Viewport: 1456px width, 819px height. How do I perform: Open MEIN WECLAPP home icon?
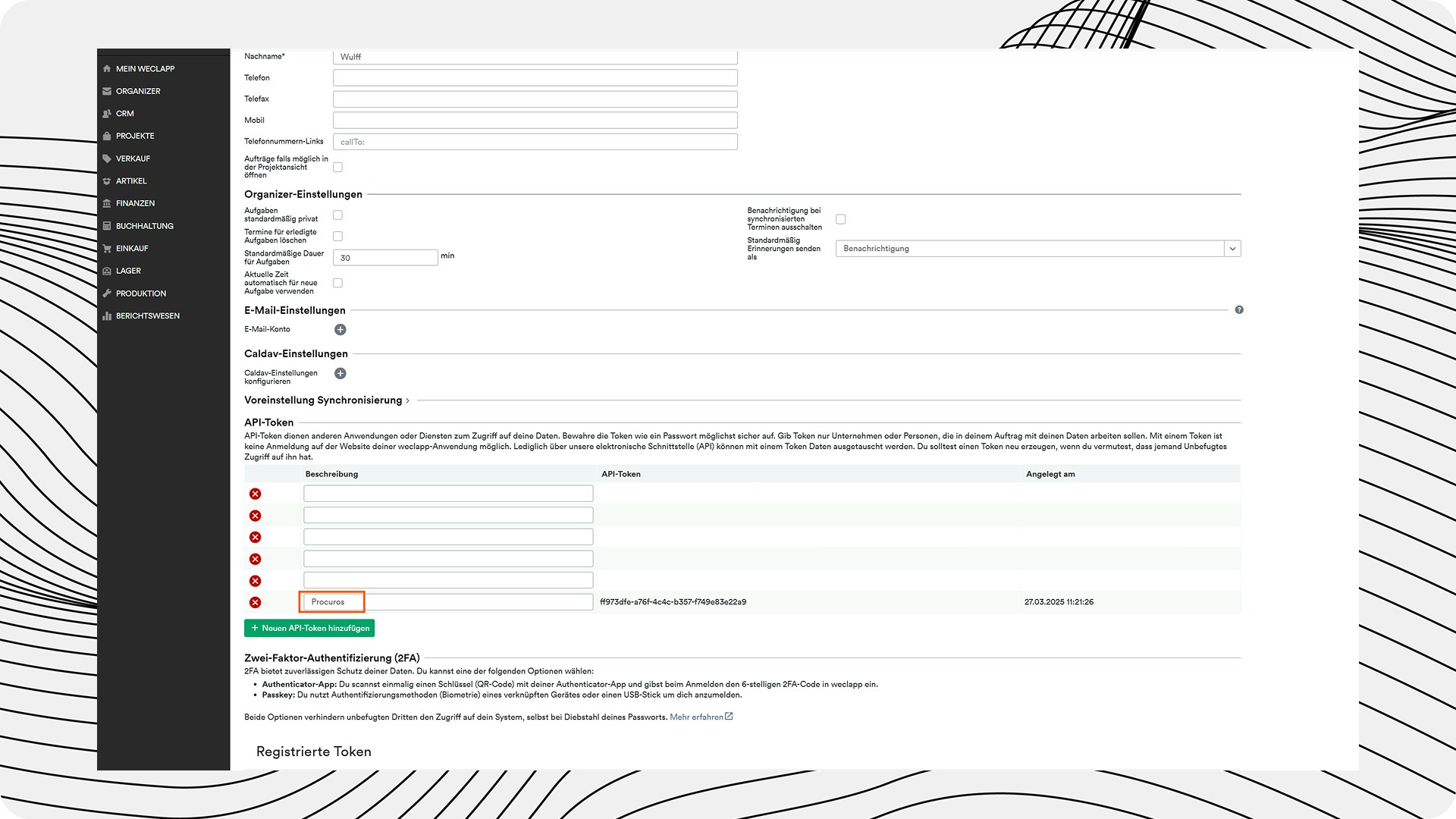click(x=107, y=69)
